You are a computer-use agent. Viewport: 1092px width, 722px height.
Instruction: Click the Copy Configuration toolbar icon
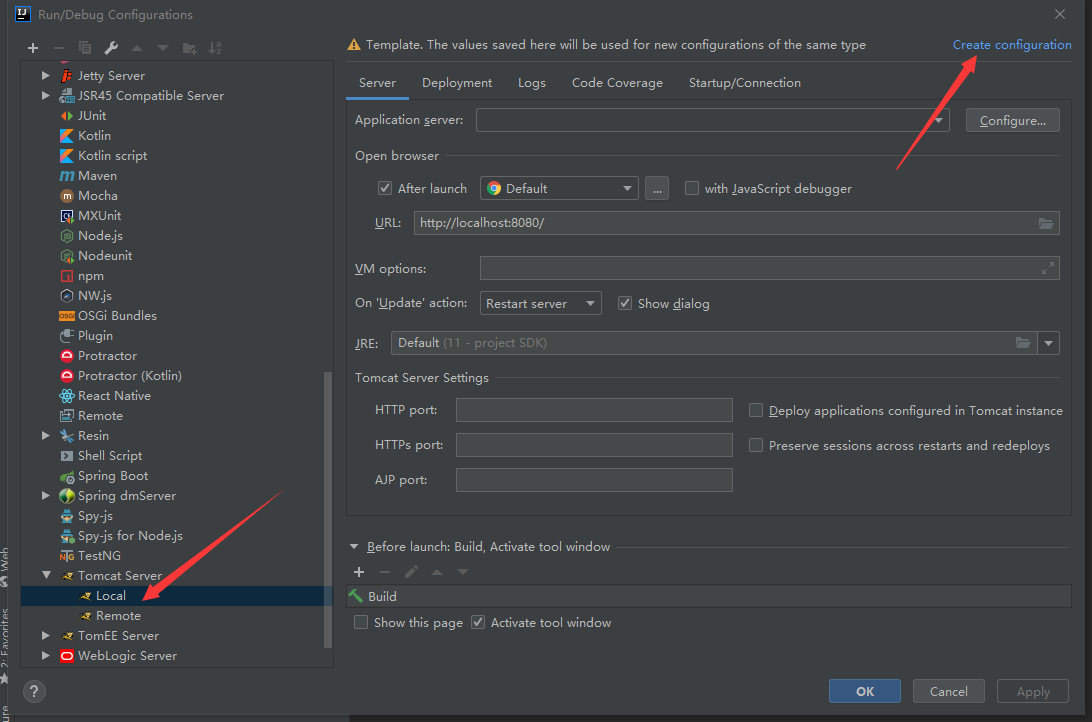(84, 47)
